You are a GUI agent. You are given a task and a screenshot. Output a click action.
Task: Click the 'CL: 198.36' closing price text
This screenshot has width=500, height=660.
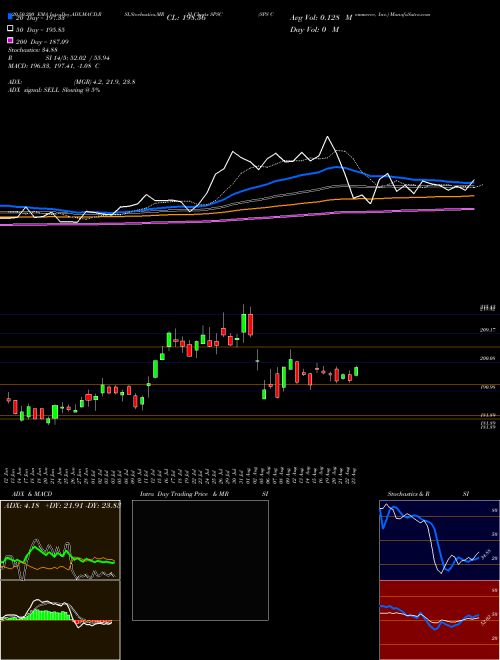186,18
